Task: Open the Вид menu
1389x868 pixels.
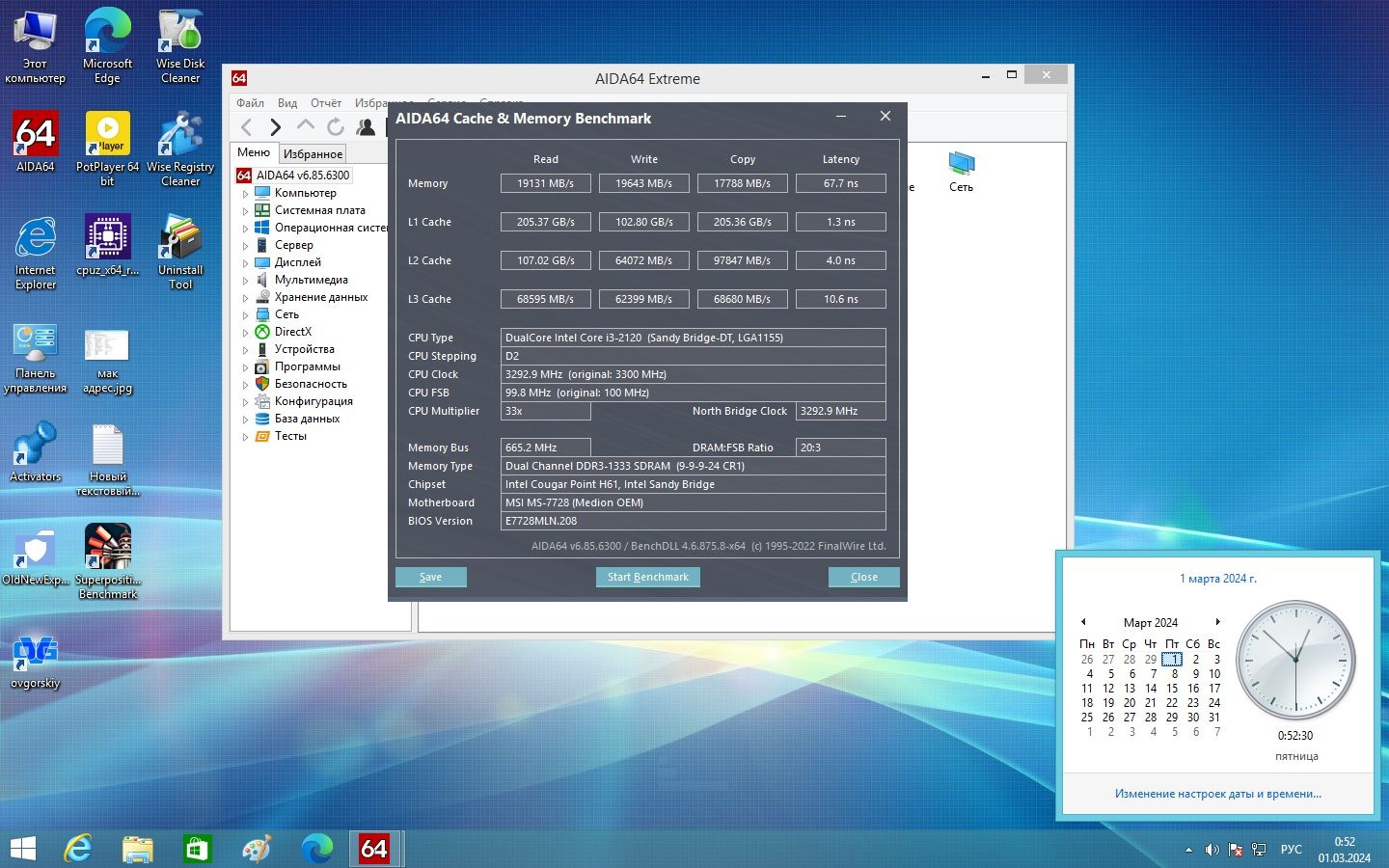Action: click(287, 102)
